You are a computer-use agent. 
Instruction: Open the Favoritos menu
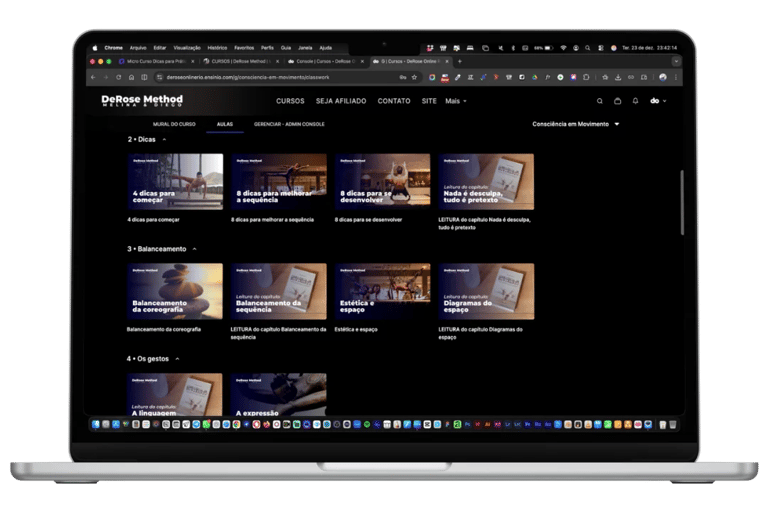(x=244, y=48)
